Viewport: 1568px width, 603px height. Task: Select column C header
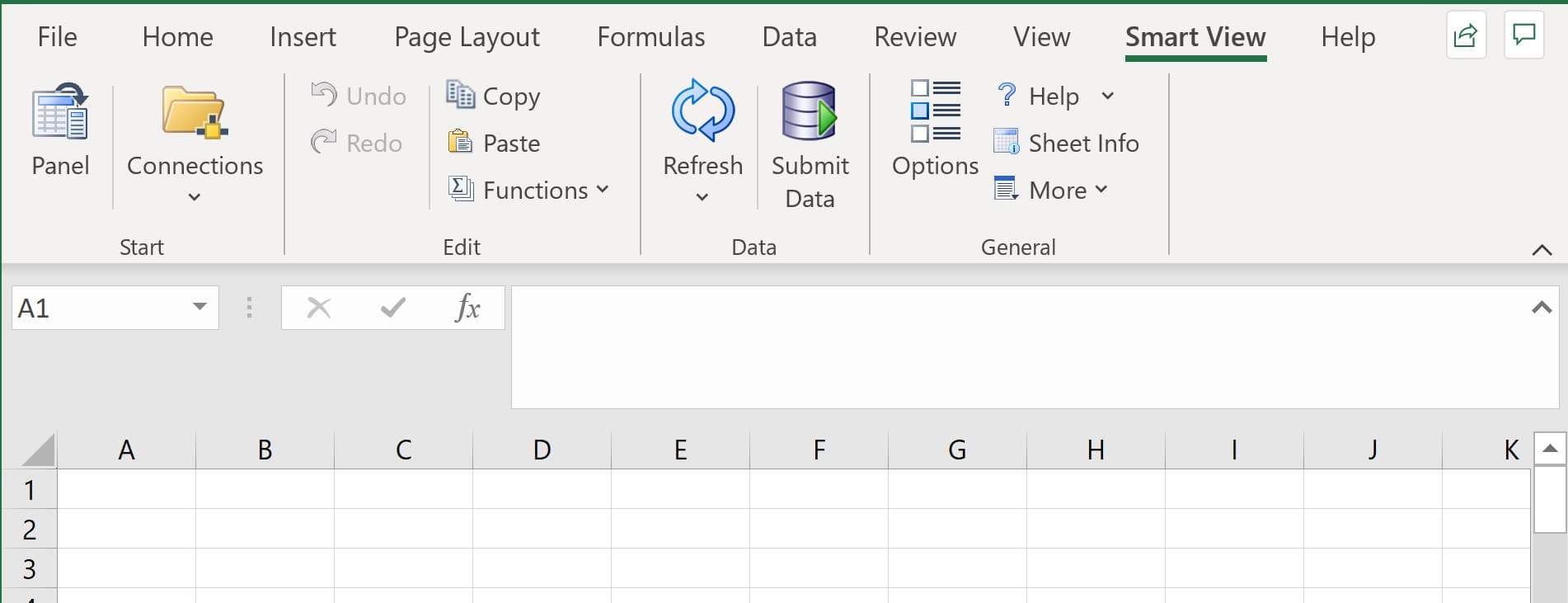pos(403,450)
